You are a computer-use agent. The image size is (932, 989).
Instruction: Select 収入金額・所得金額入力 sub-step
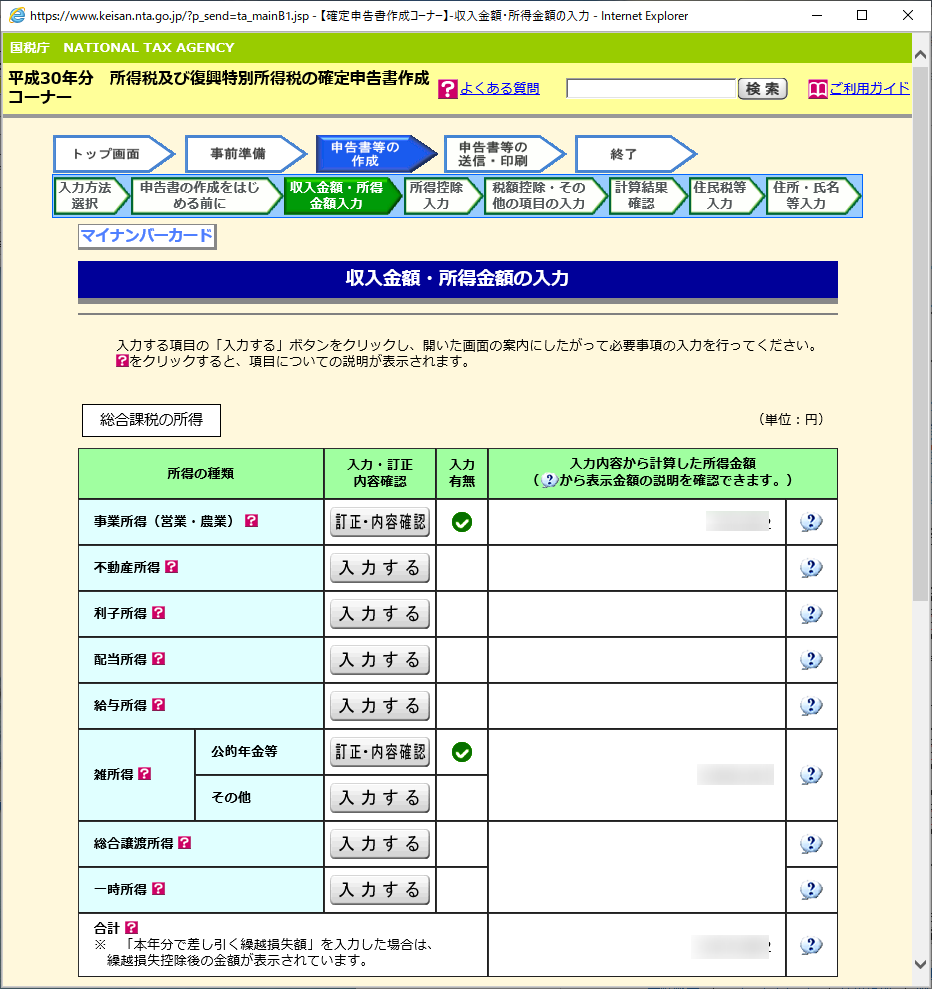(342, 196)
